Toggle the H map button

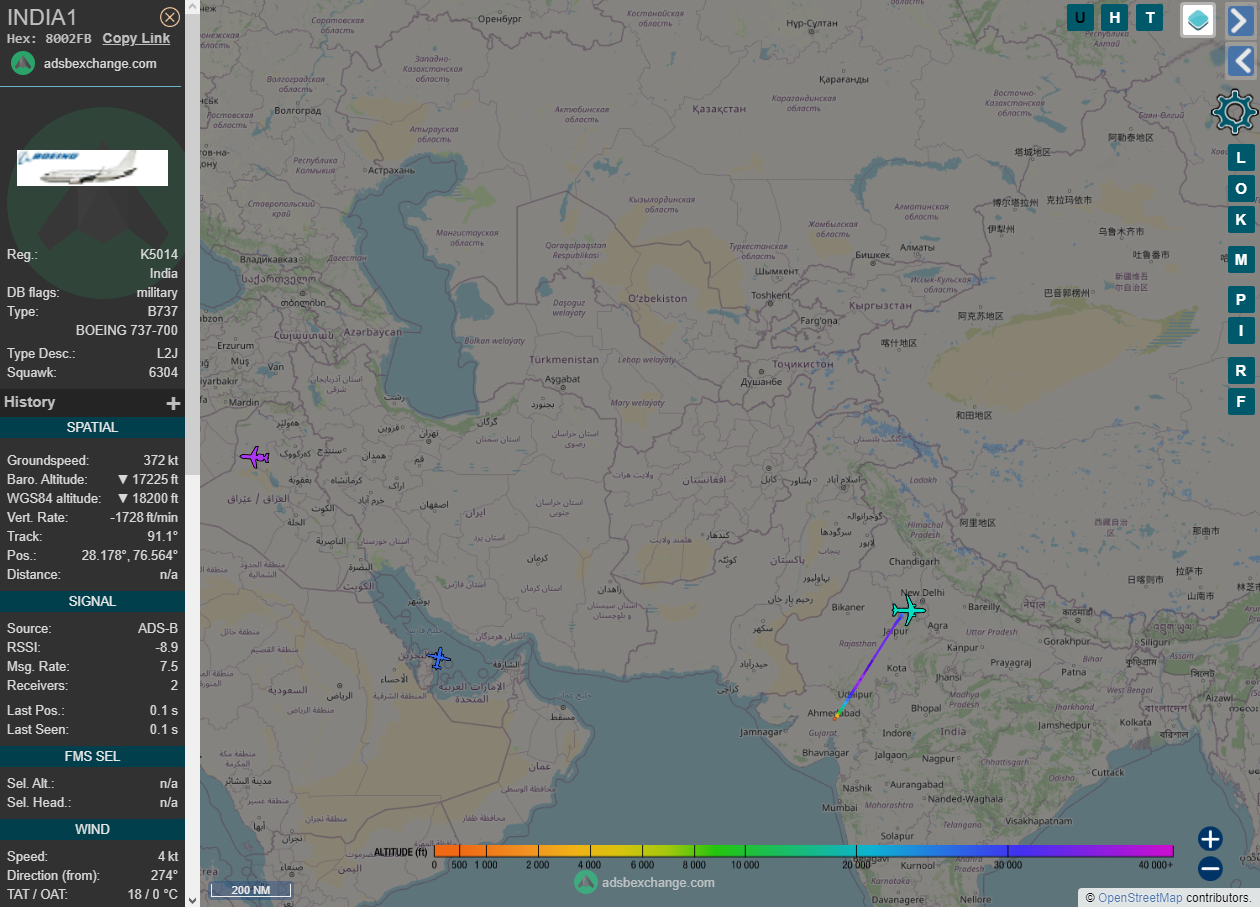1115,17
